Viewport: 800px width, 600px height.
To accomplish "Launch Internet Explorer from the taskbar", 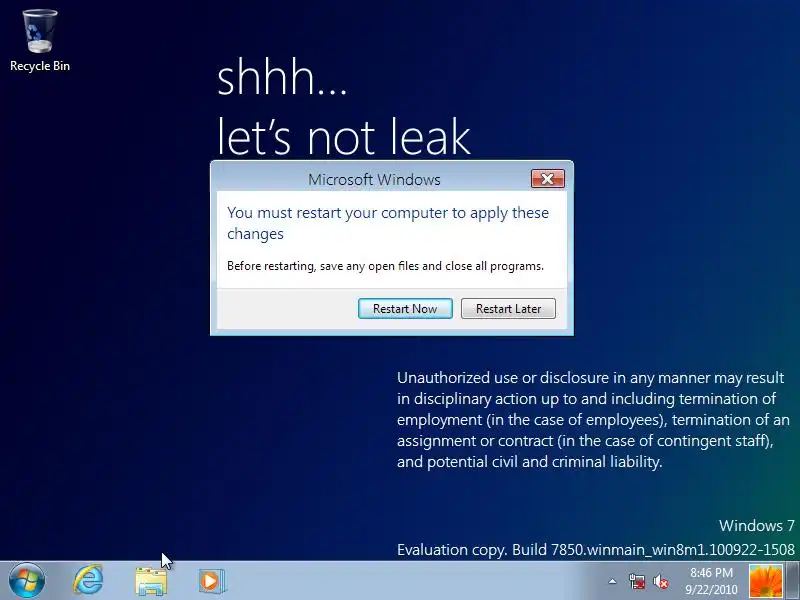I will [x=89, y=581].
